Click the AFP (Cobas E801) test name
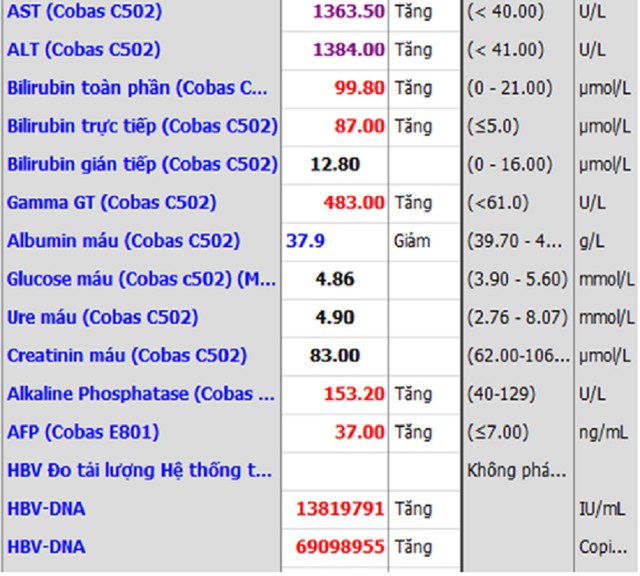640x576 pixels. click(83, 433)
